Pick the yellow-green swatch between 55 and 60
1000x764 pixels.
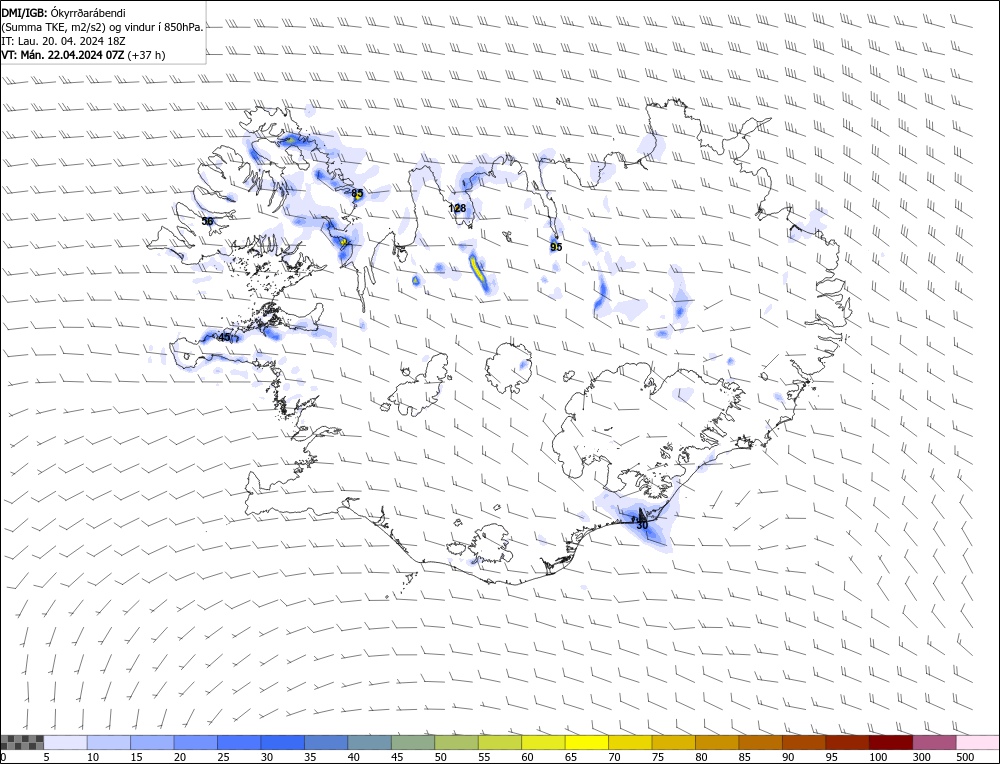pyautogui.click(x=500, y=742)
